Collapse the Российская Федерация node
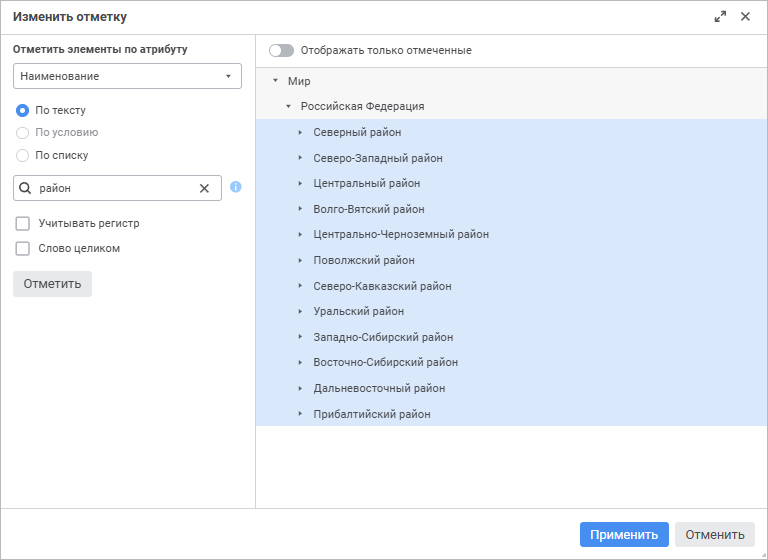The width and height of the screenshot is (768, 560). [x=288, y=106]
